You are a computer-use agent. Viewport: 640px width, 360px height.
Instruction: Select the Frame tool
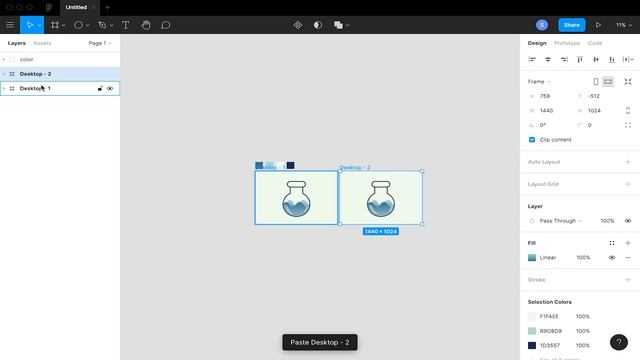click(x=55, y=25)
